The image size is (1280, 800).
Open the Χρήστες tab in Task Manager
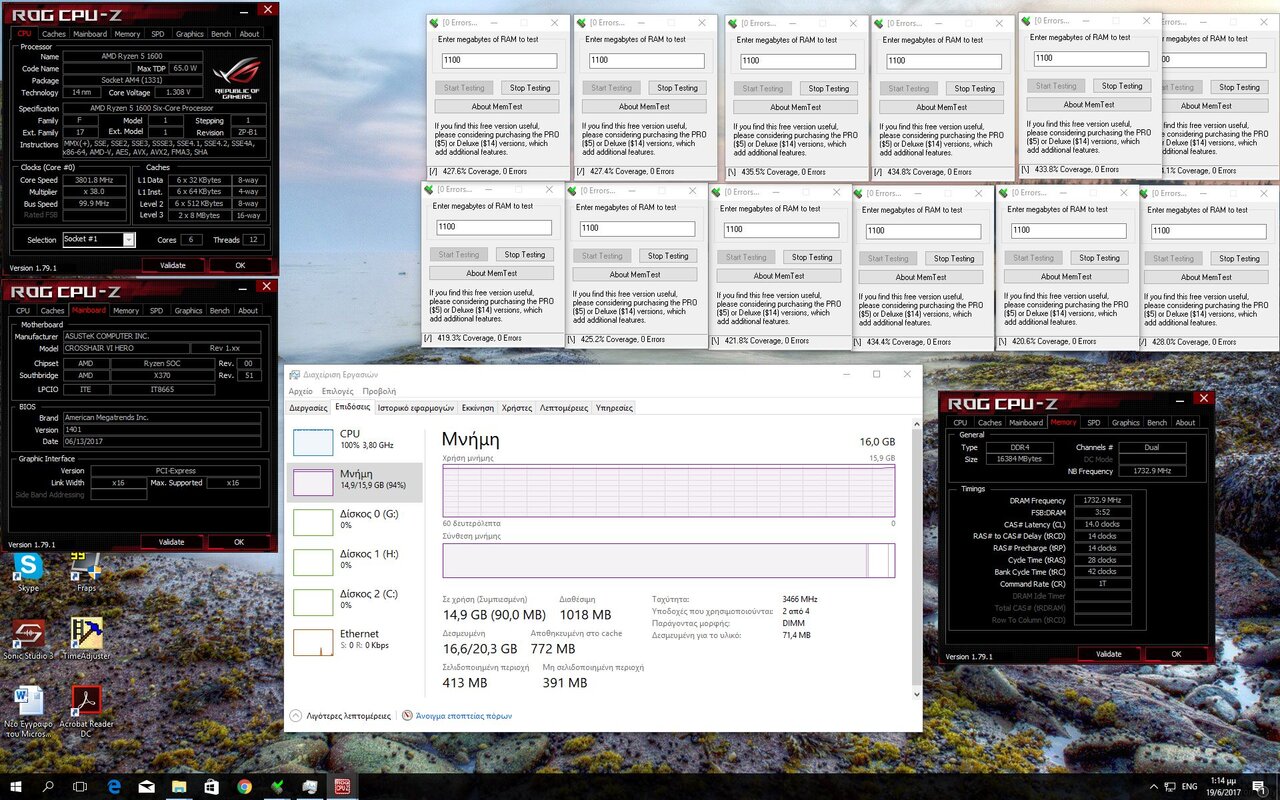(x=516, y=408)
